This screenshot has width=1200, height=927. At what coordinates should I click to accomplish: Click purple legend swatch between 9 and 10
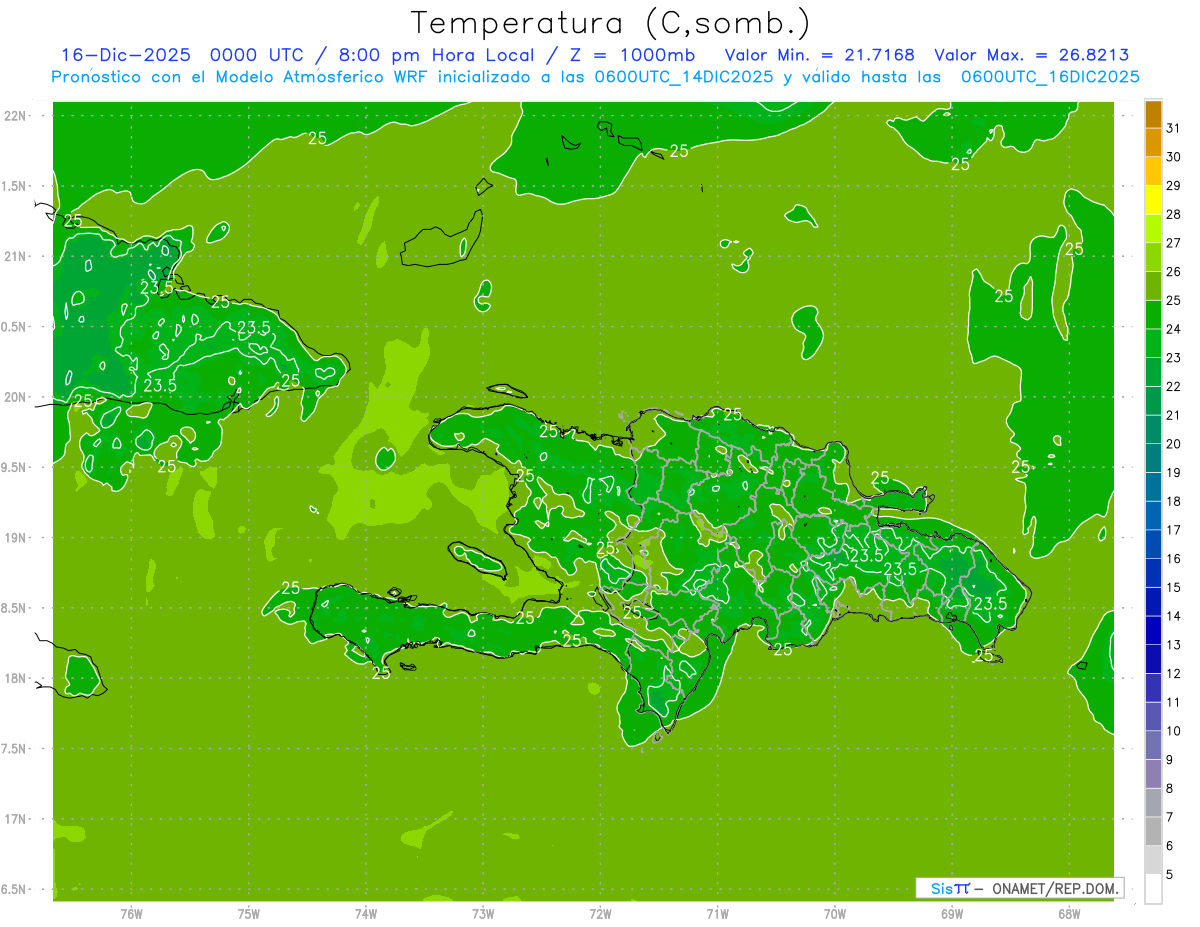[1153, 745]
